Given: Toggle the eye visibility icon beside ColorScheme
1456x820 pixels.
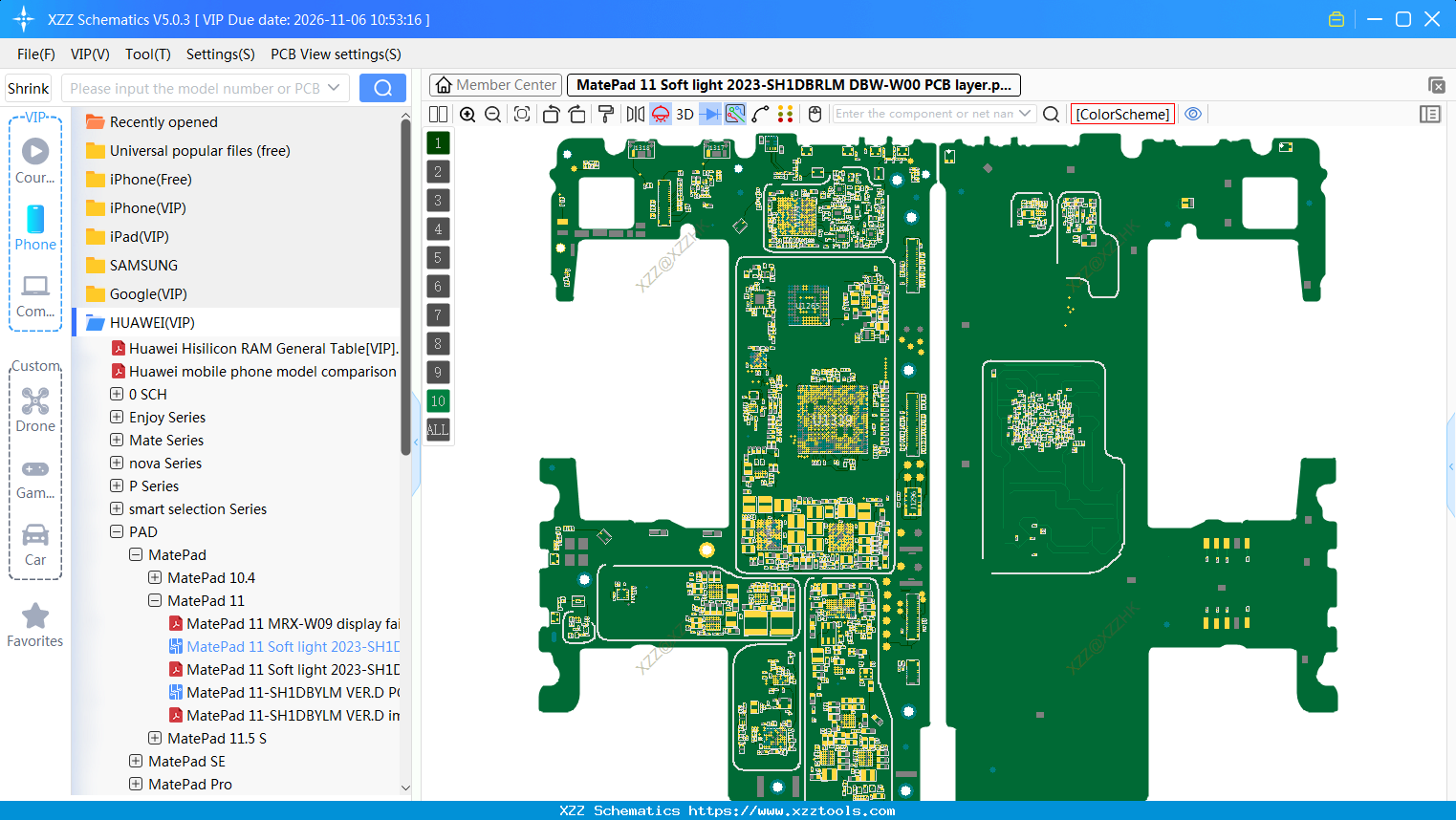Looking at the screenshot, I should (x=1193, y=114).
